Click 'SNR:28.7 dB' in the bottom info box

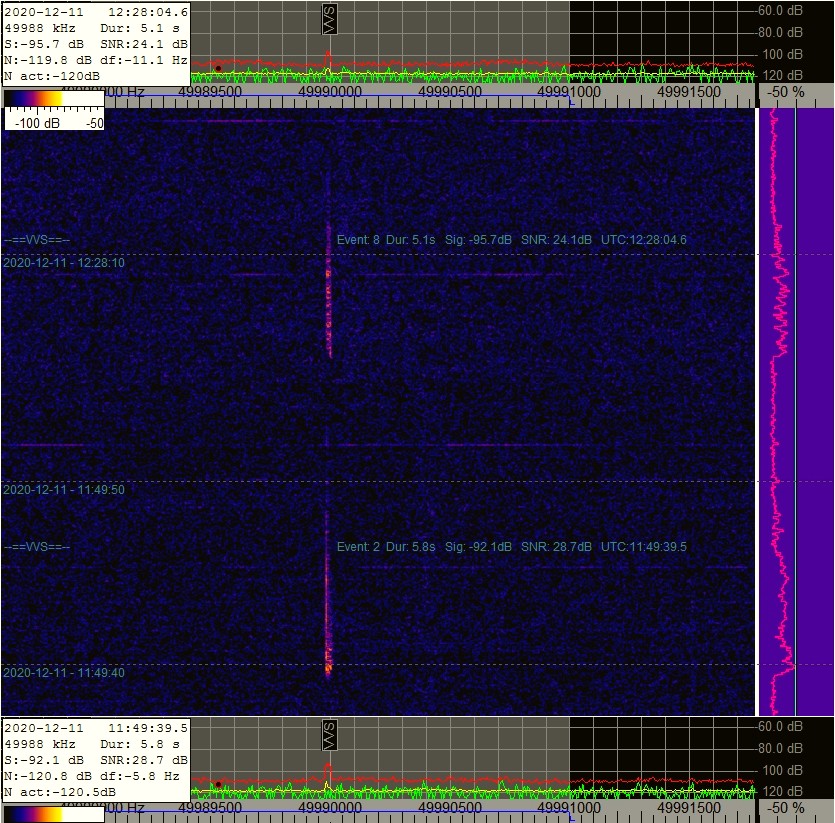144,760
